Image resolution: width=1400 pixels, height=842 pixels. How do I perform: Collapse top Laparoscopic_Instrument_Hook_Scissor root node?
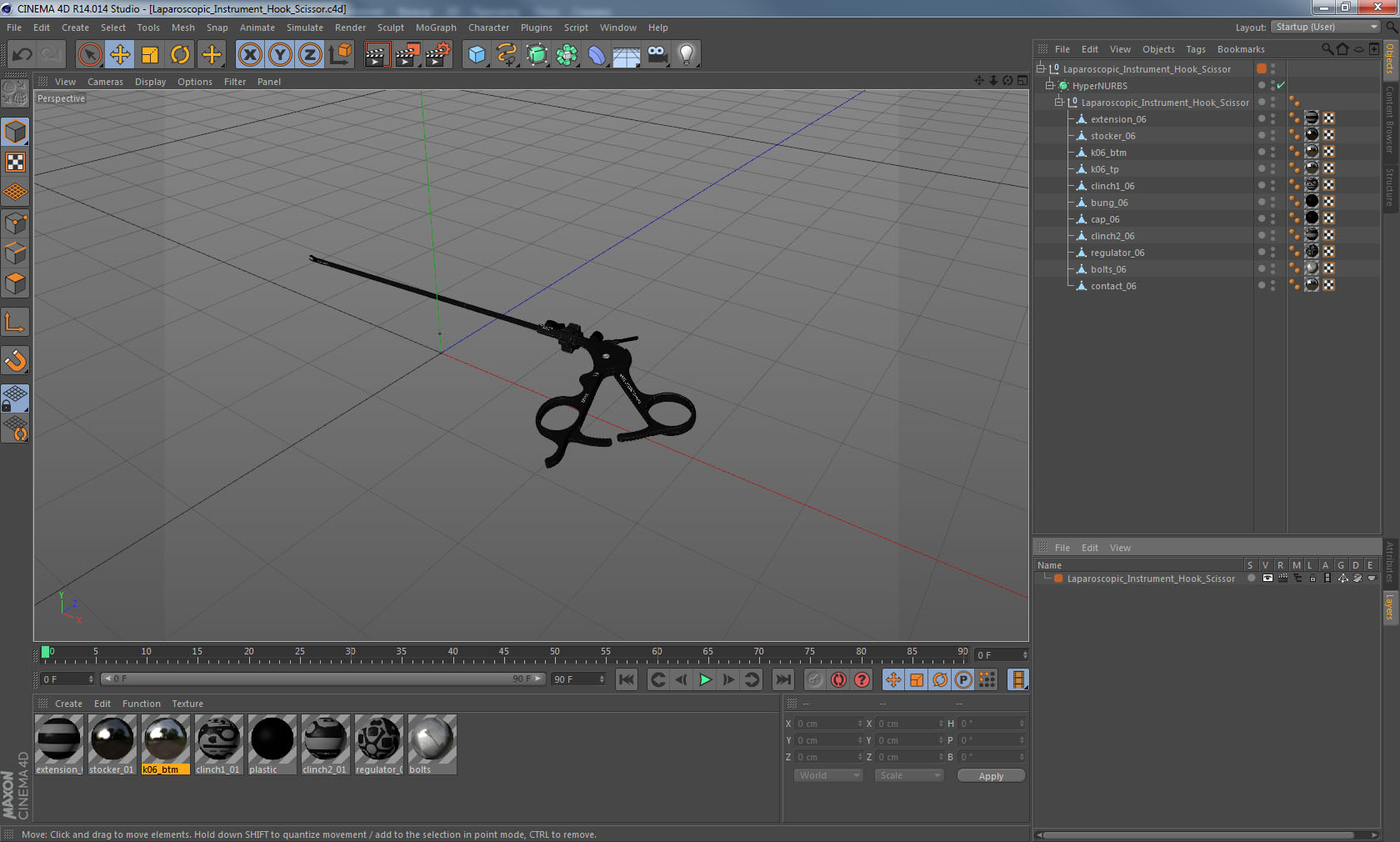point(1040,69)
